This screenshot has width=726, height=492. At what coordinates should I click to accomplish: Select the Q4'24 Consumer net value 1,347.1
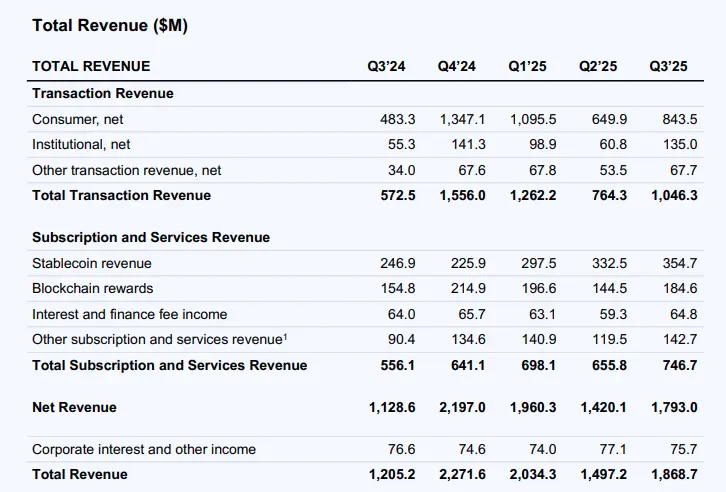(462, 119)
